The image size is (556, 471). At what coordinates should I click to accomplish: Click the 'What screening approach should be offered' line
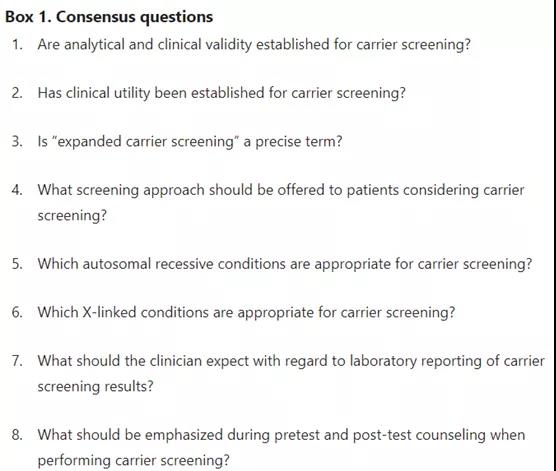[280, 190]
